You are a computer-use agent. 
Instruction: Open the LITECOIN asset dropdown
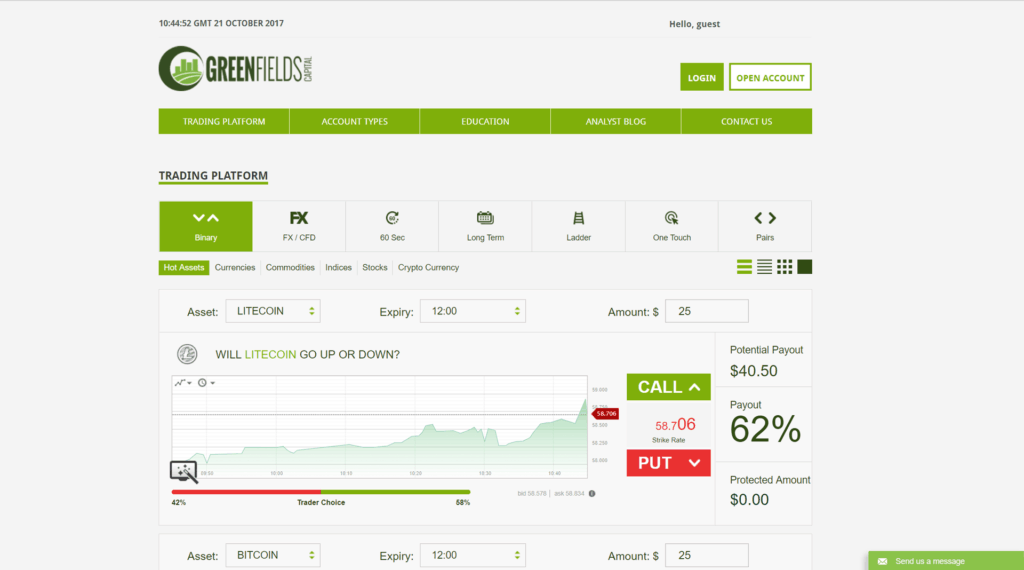[x=273, y=311]
